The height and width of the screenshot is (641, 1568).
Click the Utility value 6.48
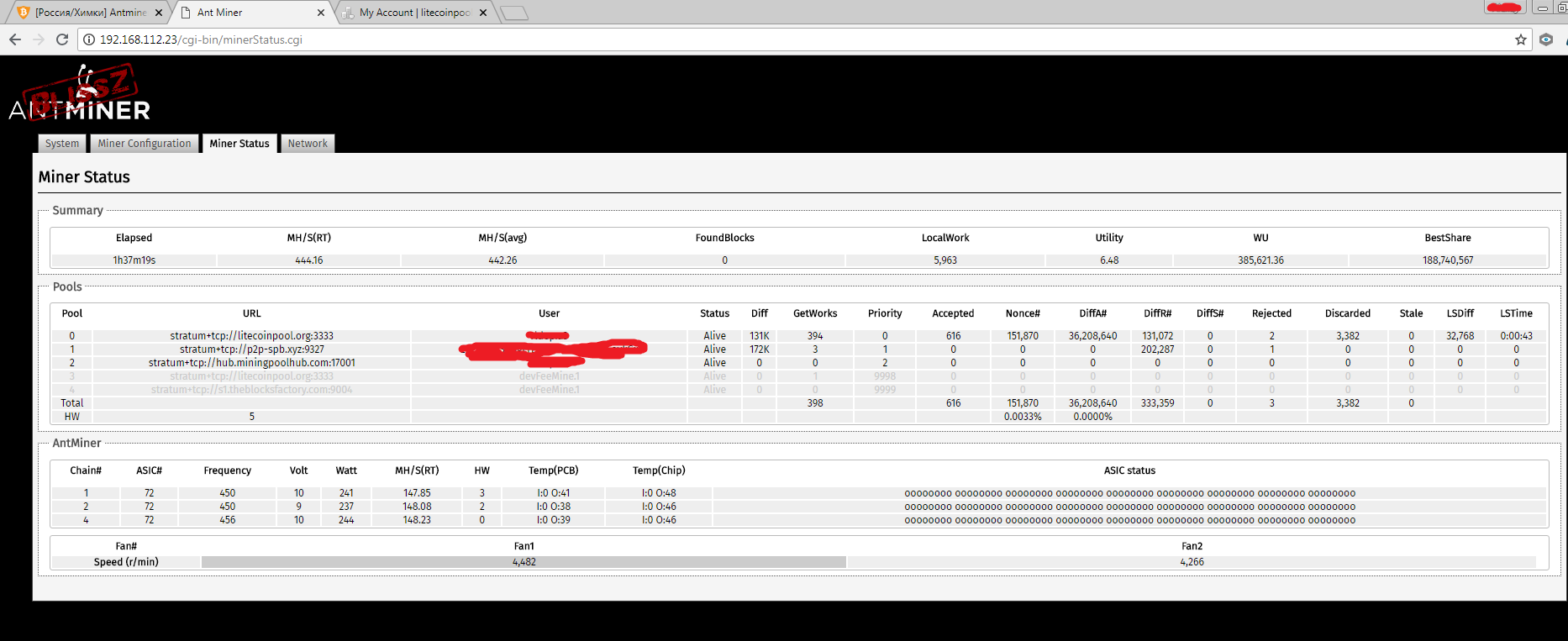click(x=1109, y=260)
